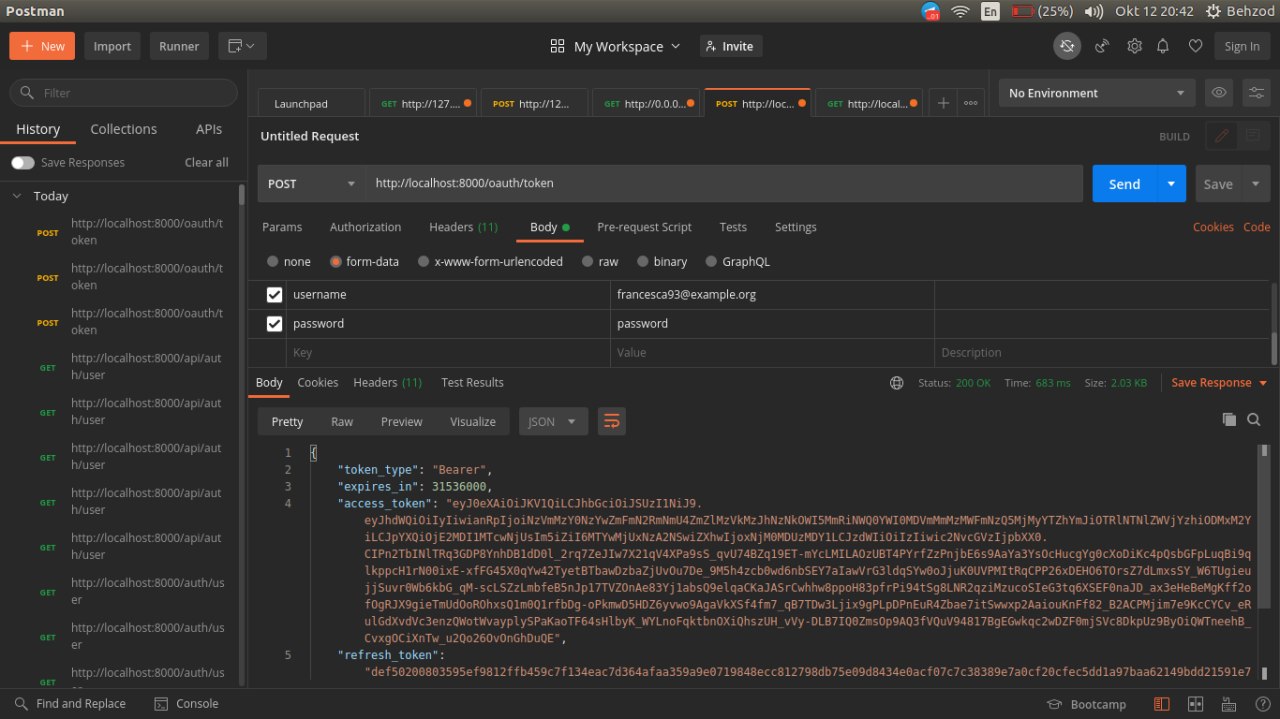This screenshot has width=1280, height=719.
Task: Open notifications bell icon
Action: [1163, 46]
